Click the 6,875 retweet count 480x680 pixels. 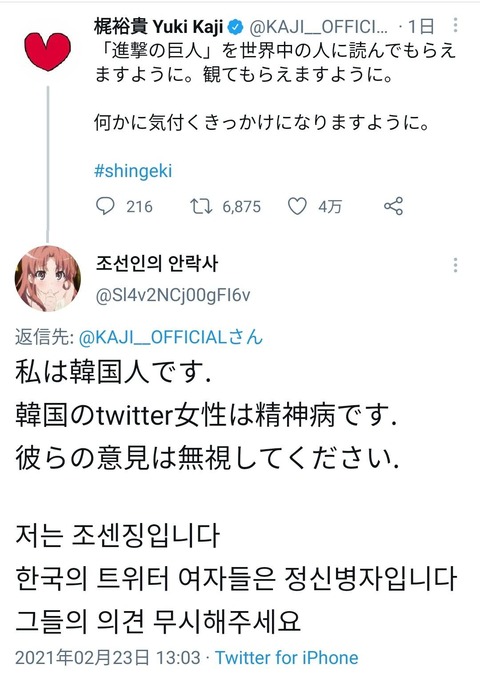click(x=242, y=207)
